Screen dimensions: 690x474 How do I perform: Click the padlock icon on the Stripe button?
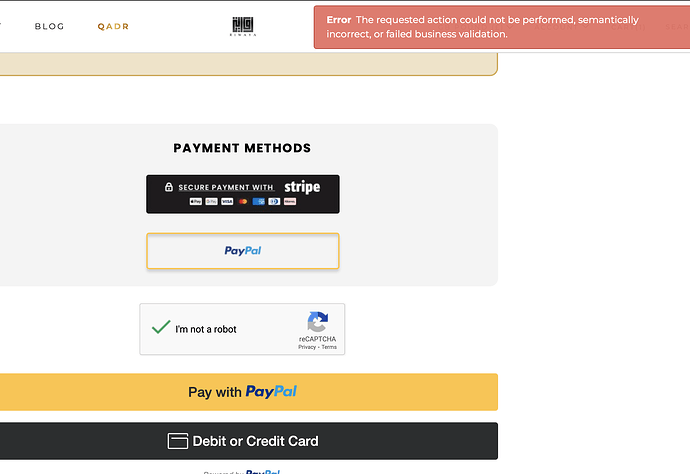coord(169,187)
